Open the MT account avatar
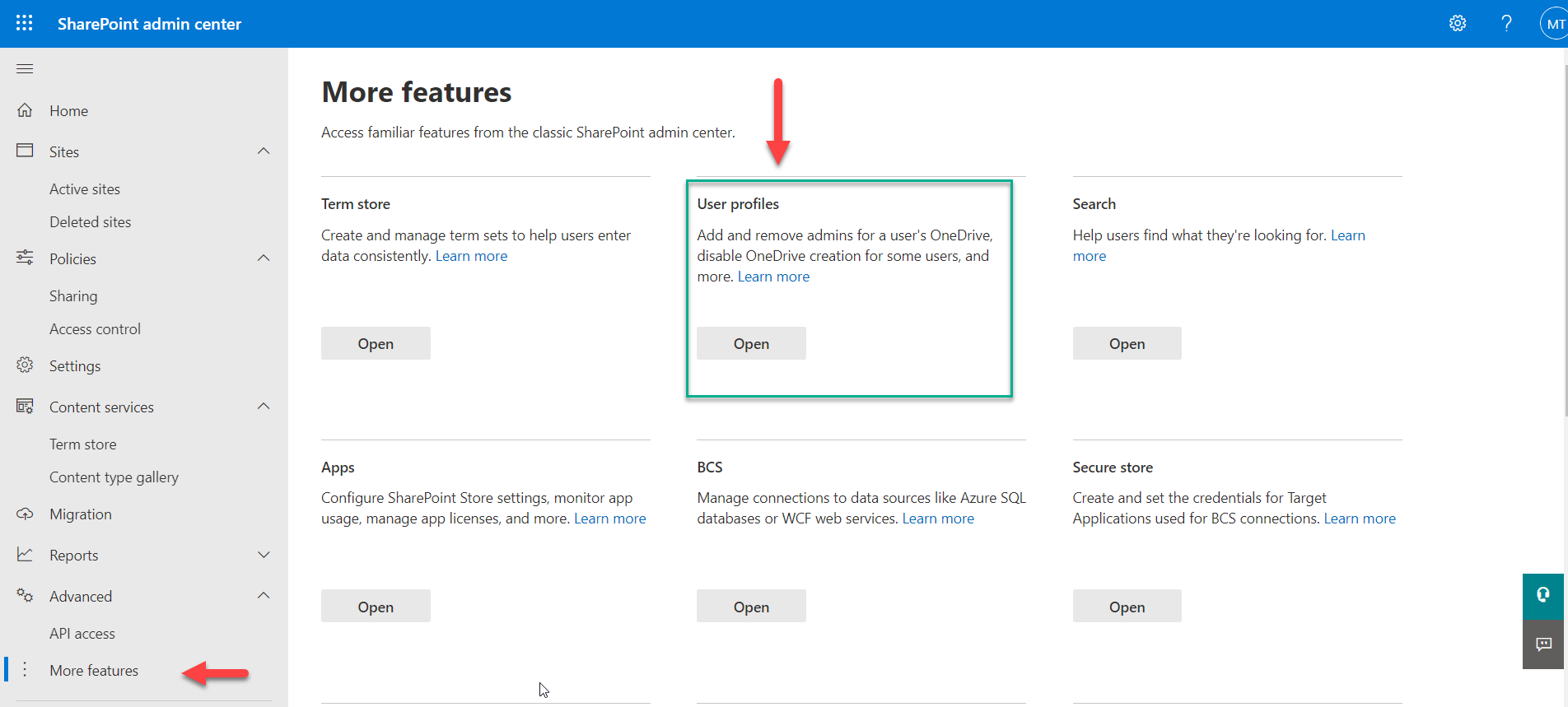Screen dimensions: 1568x707 pyautogui.click(x=1554, y=24)
